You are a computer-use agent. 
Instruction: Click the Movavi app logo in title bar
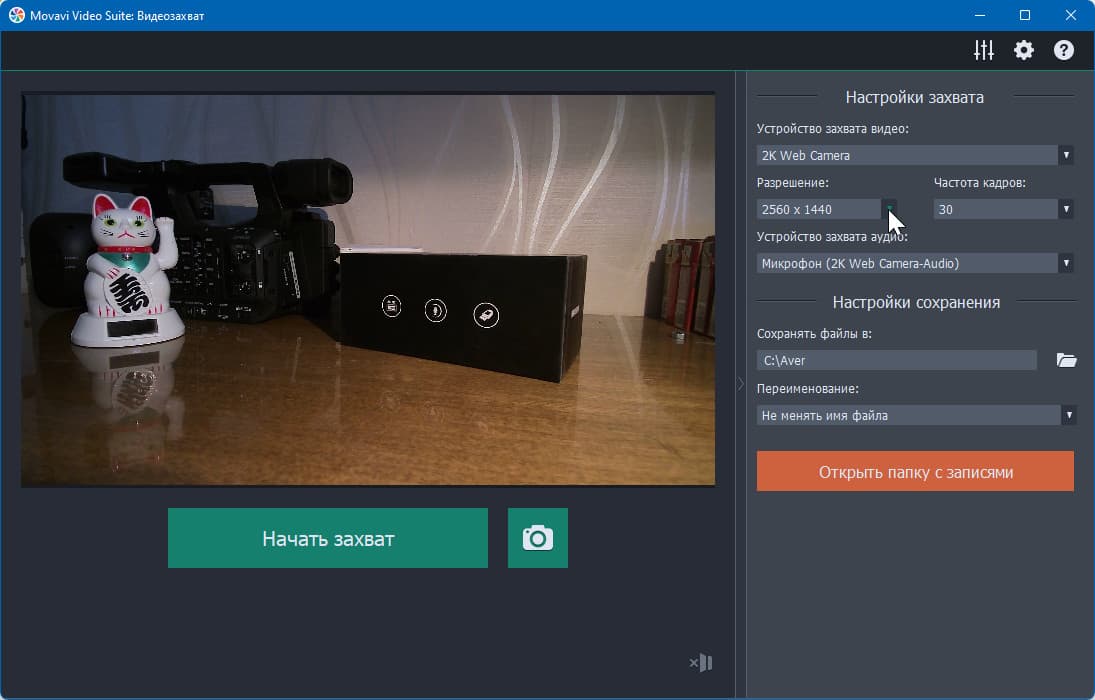(x=16, y=15)
